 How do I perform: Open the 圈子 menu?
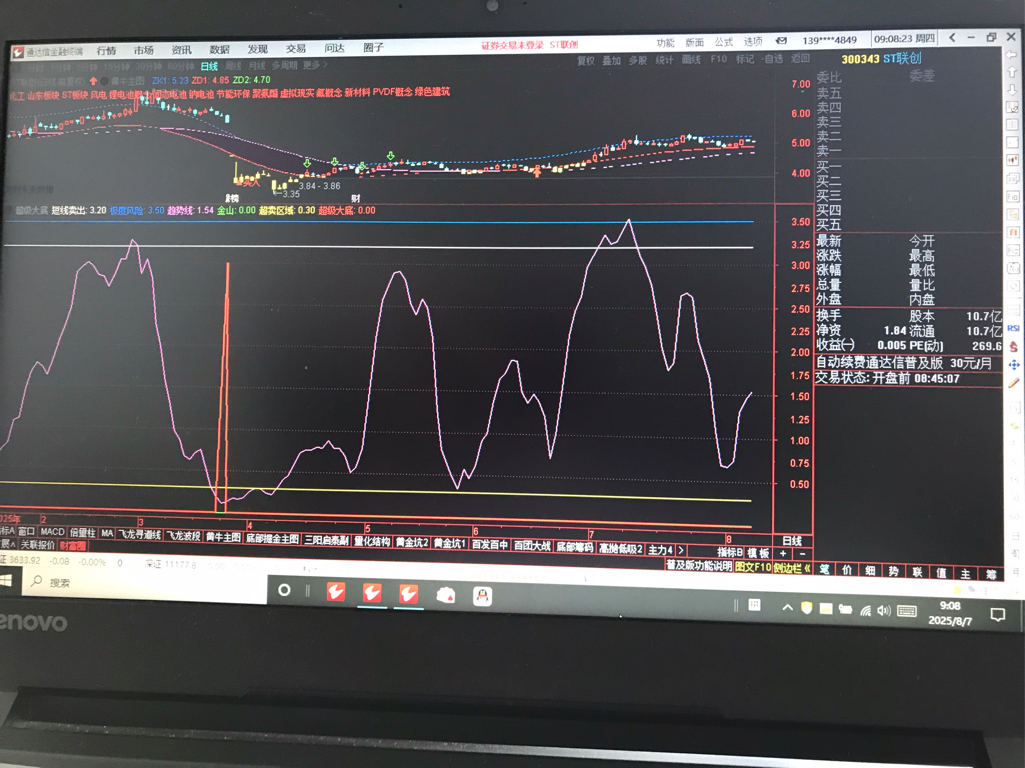[x=373, y=47]
